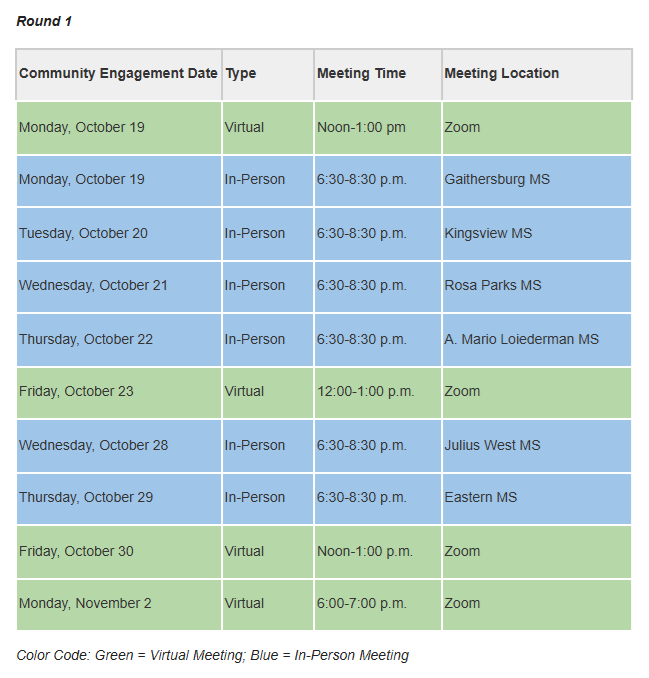The height and width of the screenshot is (678, 649).
Task: Click the Community Engagement Date header
Action: click(119, 74)
